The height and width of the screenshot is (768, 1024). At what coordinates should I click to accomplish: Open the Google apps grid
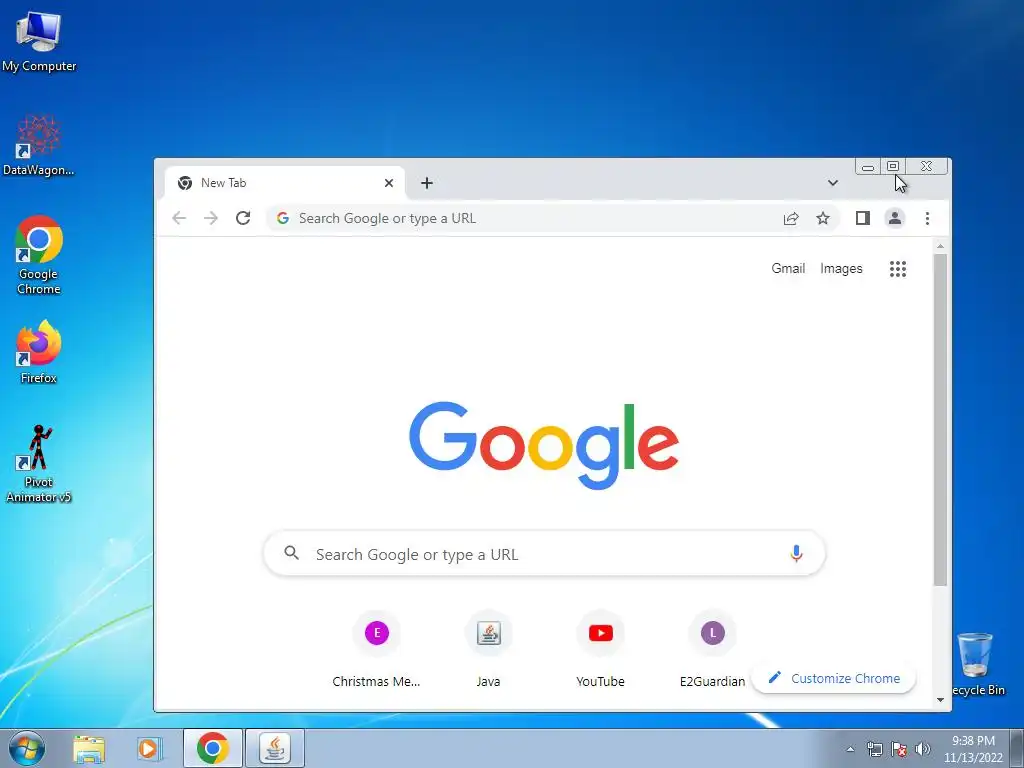click(x=898, y=268)
